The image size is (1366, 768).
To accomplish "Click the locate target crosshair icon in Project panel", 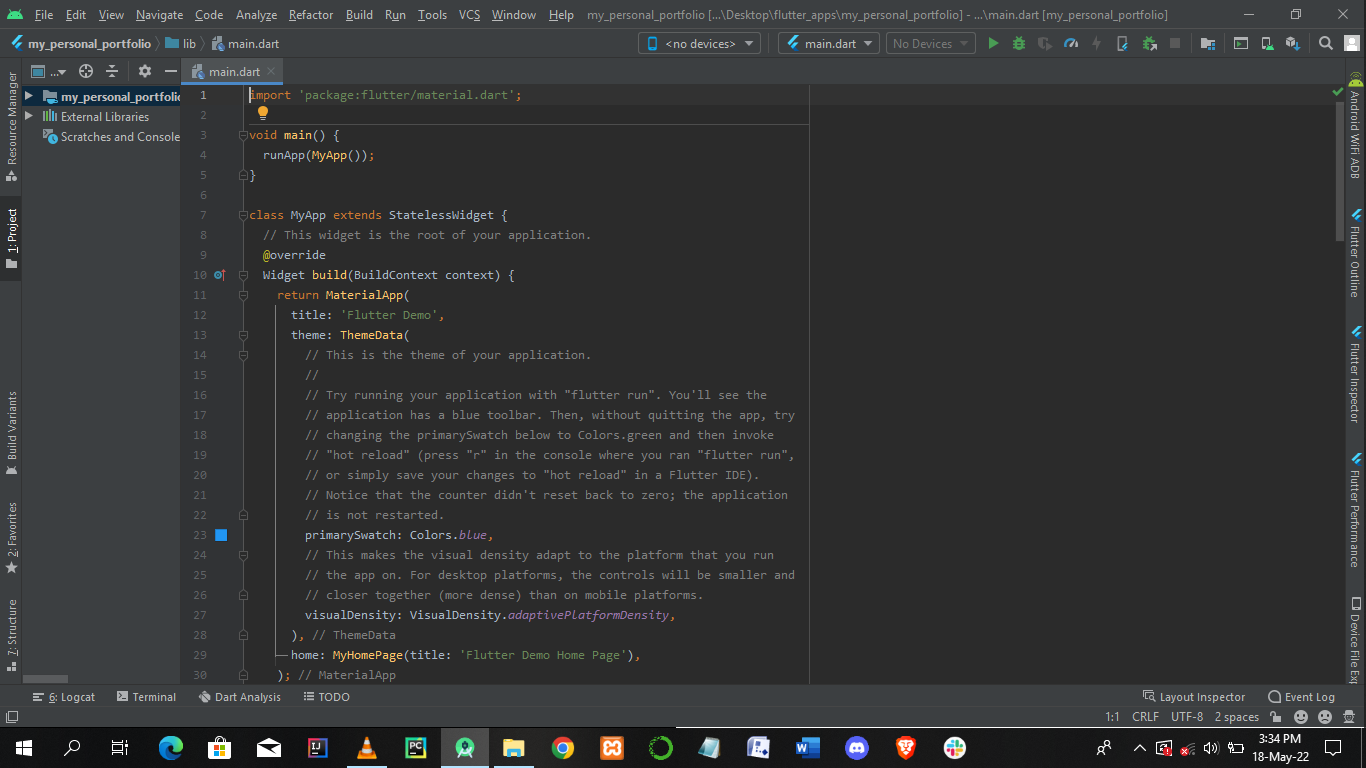I will point(86,71).
